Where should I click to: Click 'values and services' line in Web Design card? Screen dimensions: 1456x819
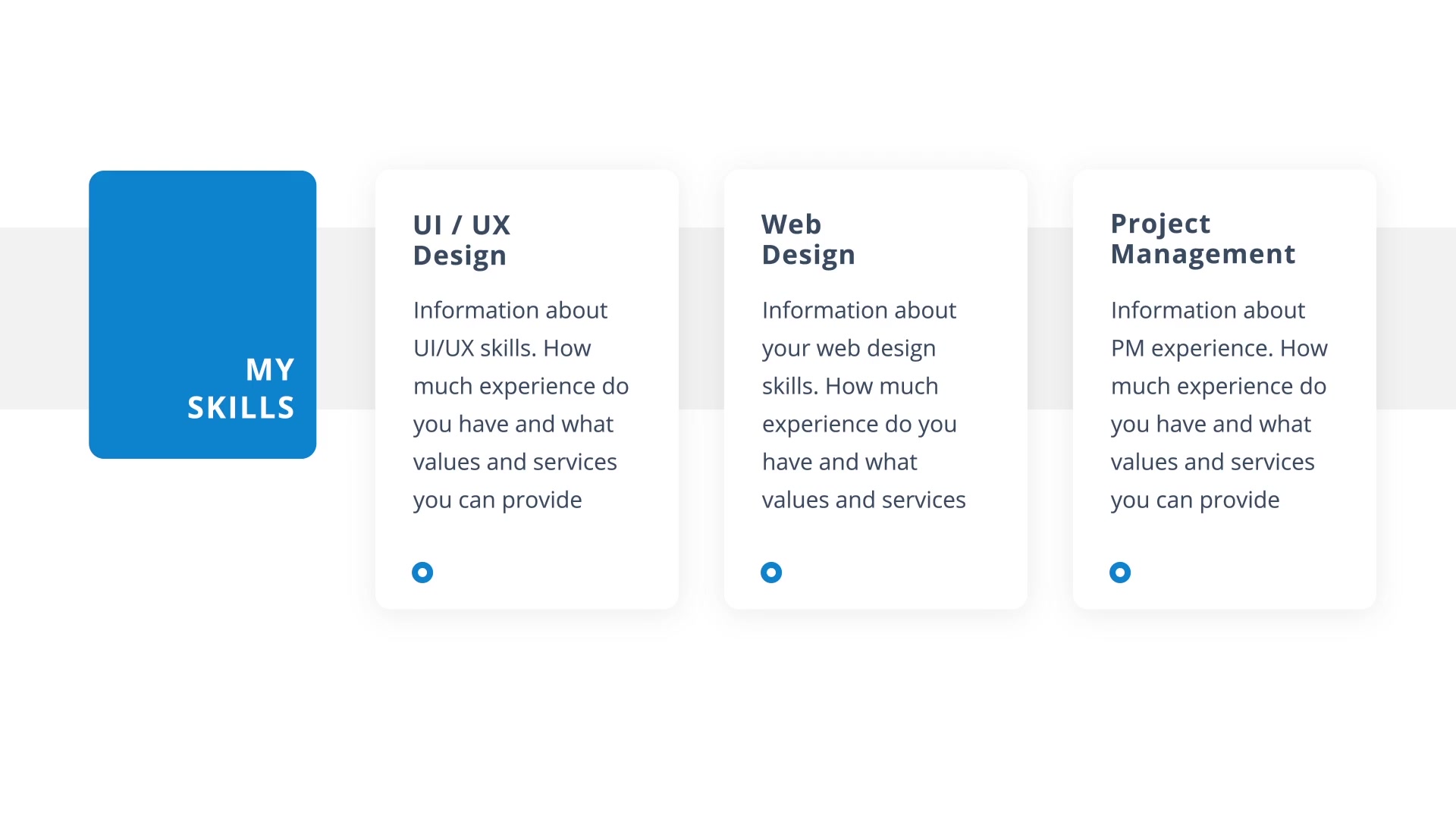click(x=864, y=500)
